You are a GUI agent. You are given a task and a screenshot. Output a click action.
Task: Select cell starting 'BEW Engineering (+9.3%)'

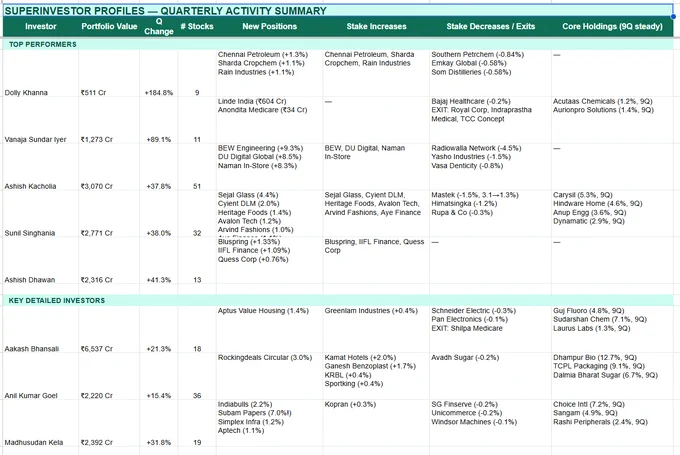(269, 167)
